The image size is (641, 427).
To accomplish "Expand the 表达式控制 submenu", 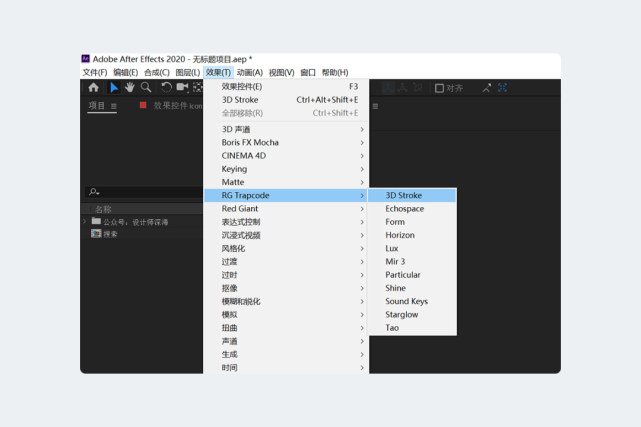I will click(286, 222).
